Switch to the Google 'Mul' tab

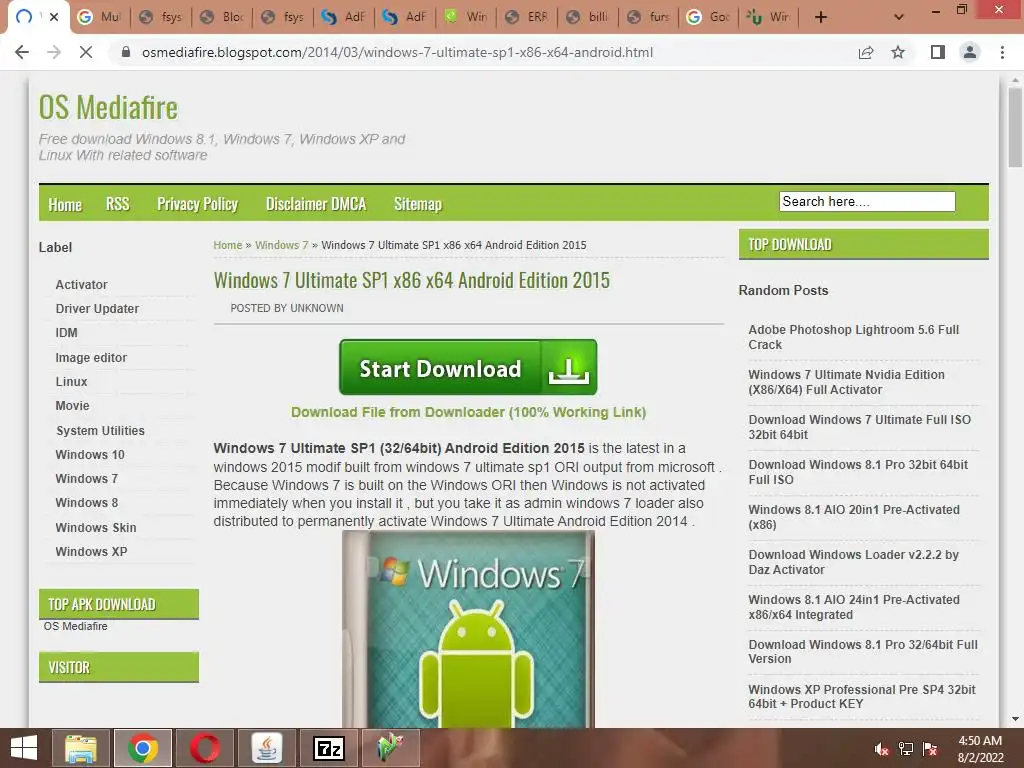pos(100,17)
